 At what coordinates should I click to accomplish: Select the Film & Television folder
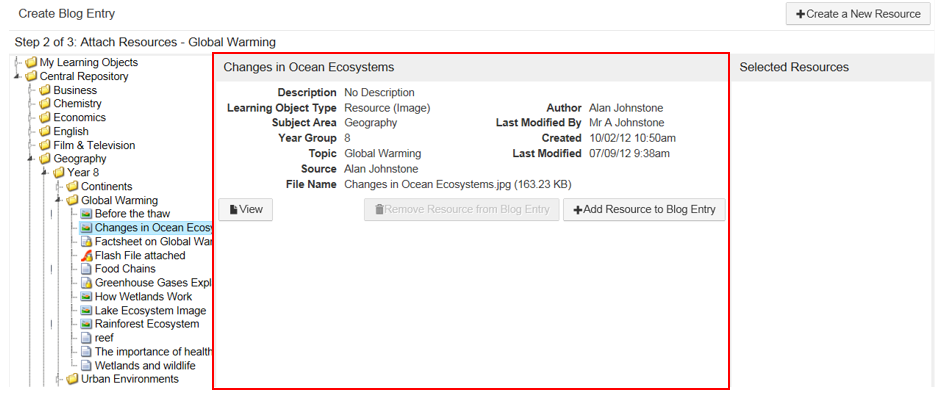pyautogui.click(x=93, y=145)
